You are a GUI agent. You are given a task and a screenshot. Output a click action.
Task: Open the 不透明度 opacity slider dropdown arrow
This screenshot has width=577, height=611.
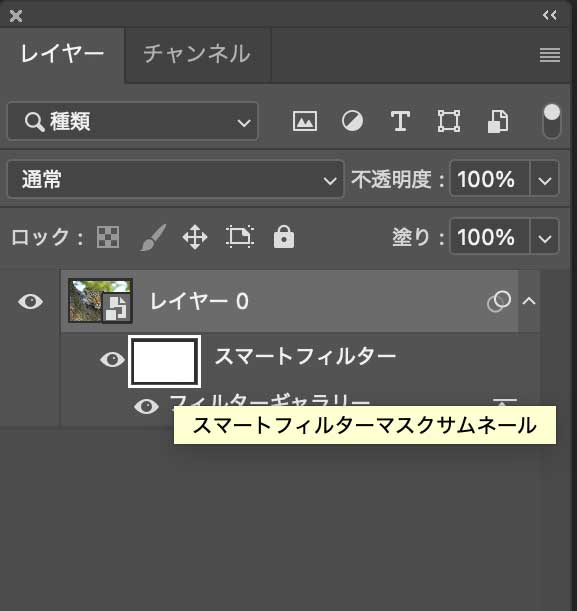coord(544,180)
